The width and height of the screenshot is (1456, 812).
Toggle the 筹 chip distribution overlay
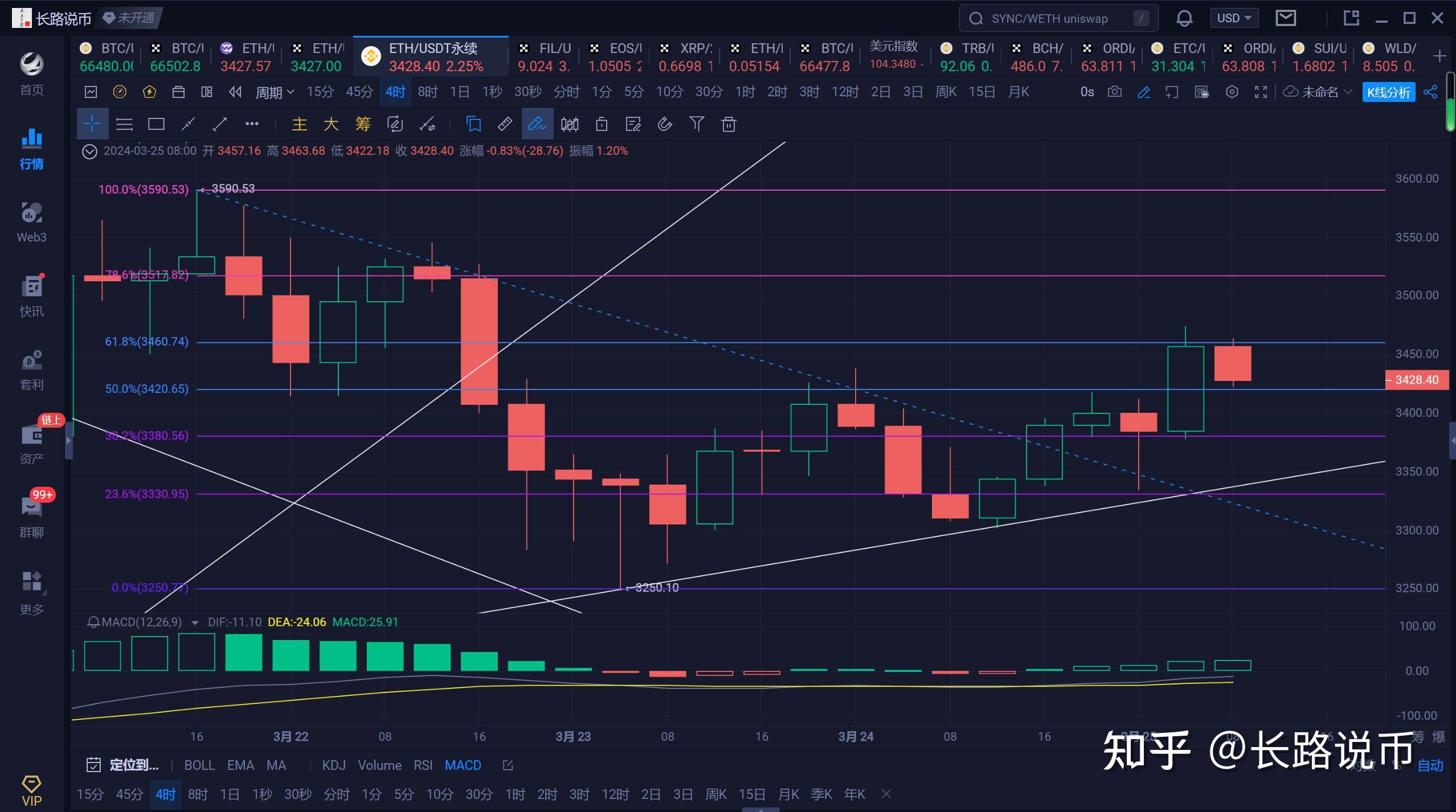point(363,124)
